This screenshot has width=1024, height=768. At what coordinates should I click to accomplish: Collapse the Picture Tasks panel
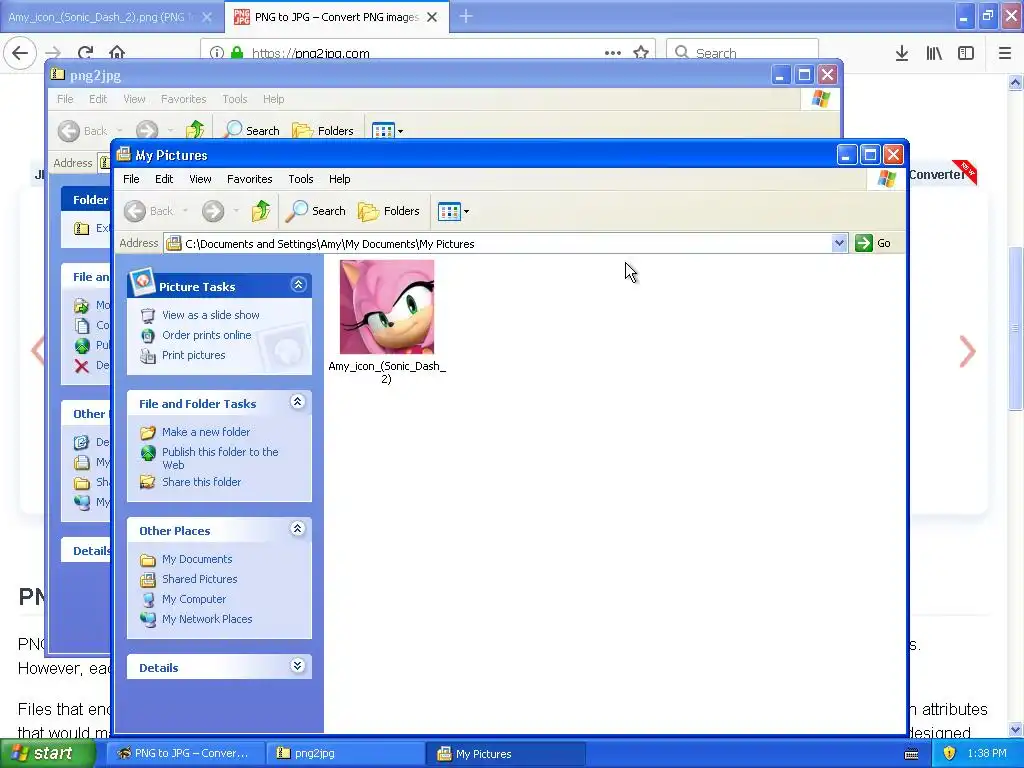pyautogui.click(x=298, y=285)
